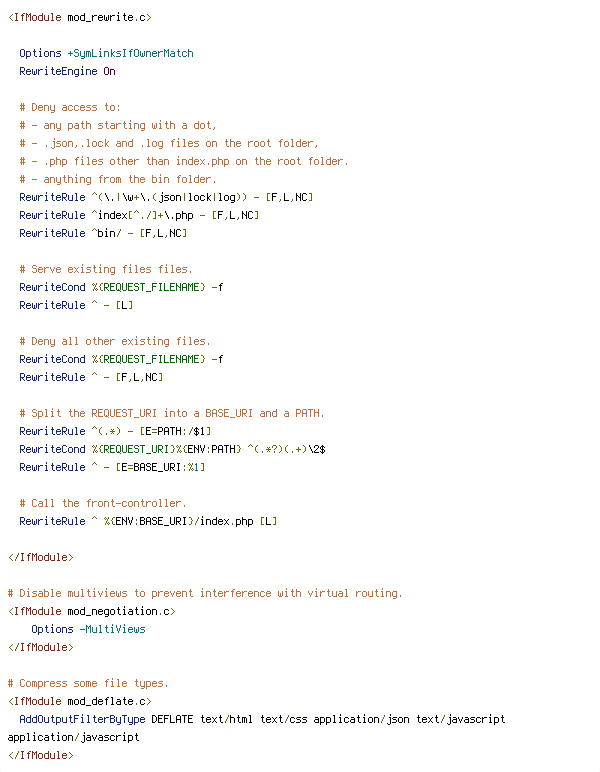The width and height of the screenshot is (600, 772).
Task: Click the AddOutputFilterByType directive
Action: (82, 719)
